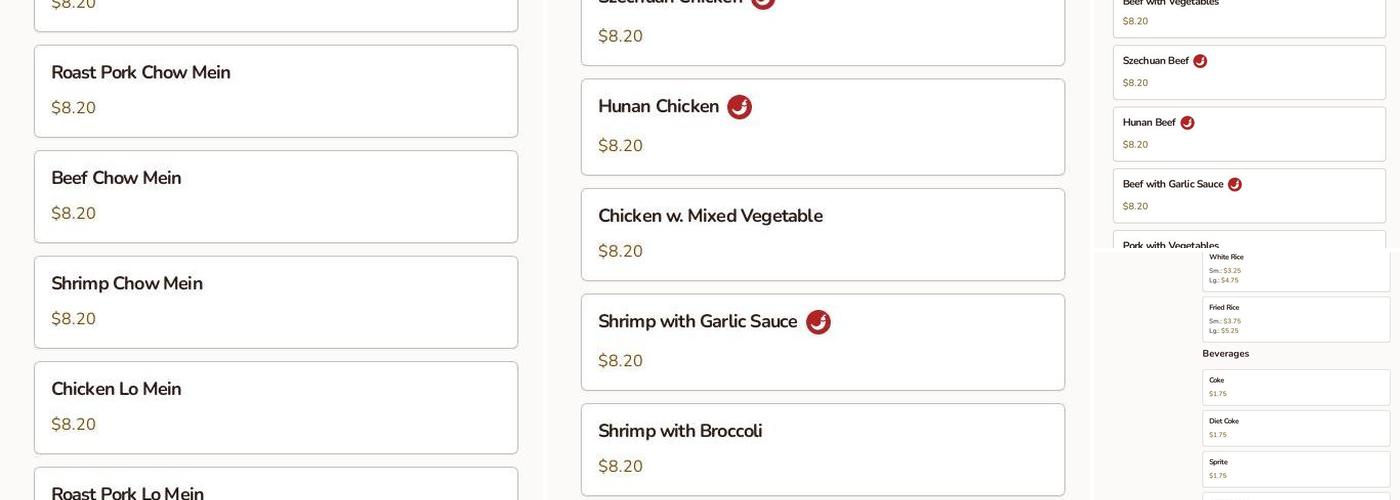Select the Hunan Chicken dish name
Viewport: 1400px width, 500px height.
(658, 107)
